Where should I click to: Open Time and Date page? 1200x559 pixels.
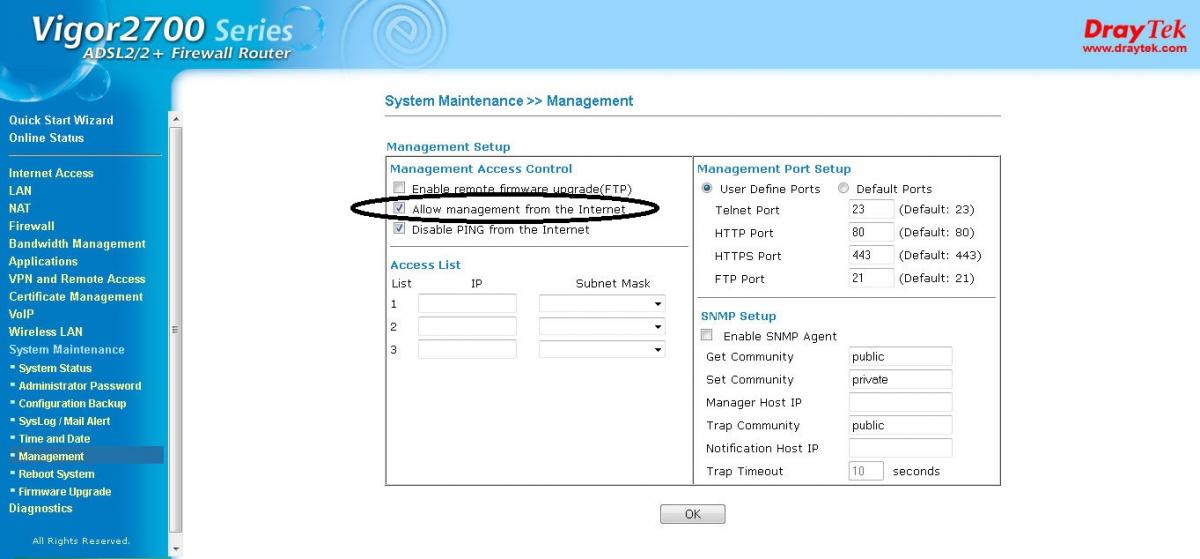pyautogui.click(x=54, y=439)
